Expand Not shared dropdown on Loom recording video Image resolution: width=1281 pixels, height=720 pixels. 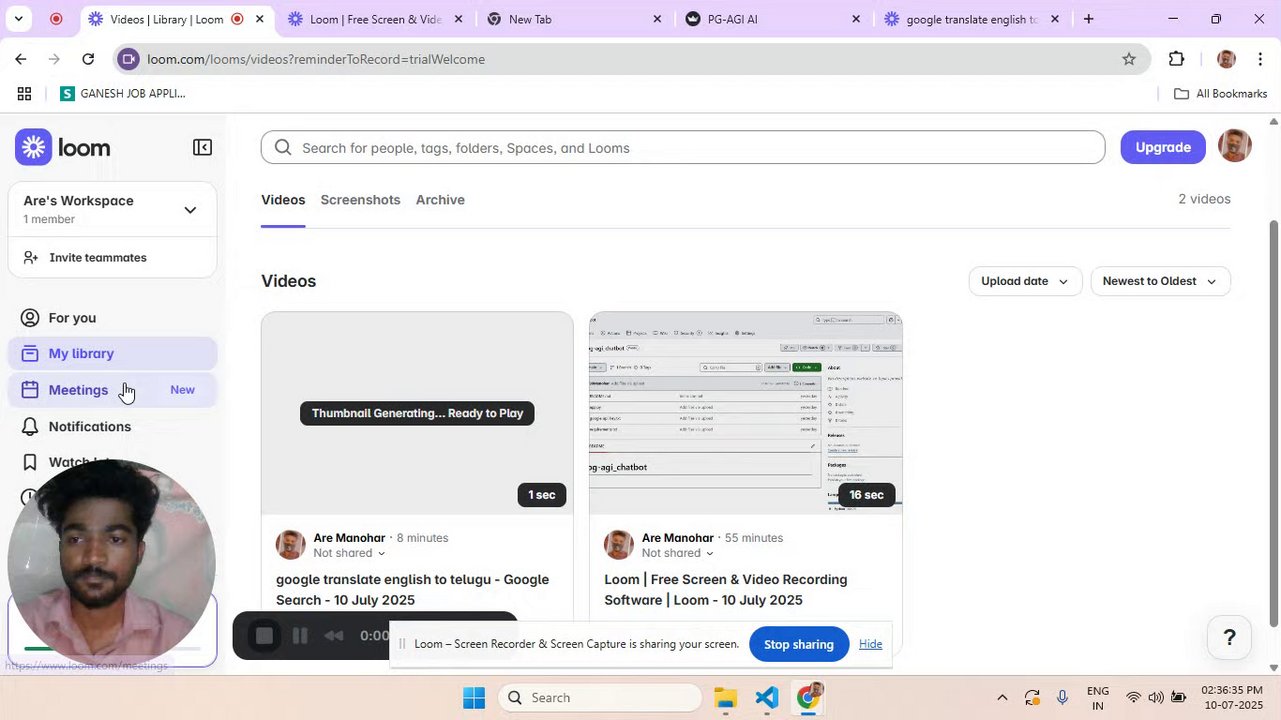pos(677,553)
